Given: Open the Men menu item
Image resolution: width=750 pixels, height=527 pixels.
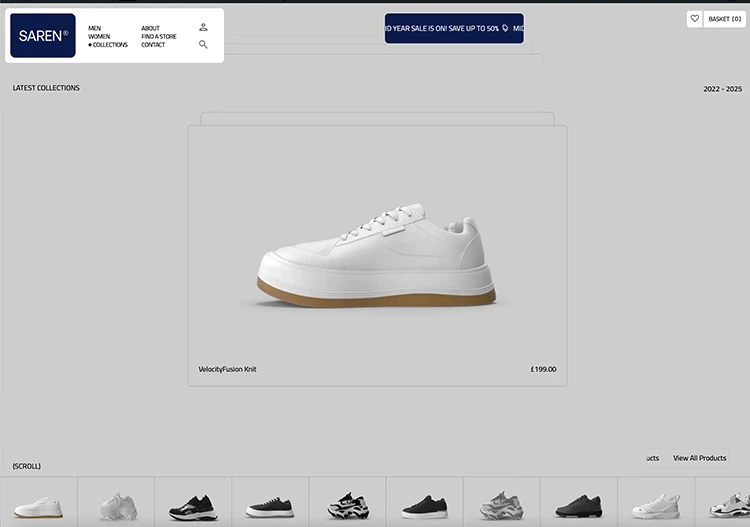Looking at the screenshot, I should [x=95, y=28].
